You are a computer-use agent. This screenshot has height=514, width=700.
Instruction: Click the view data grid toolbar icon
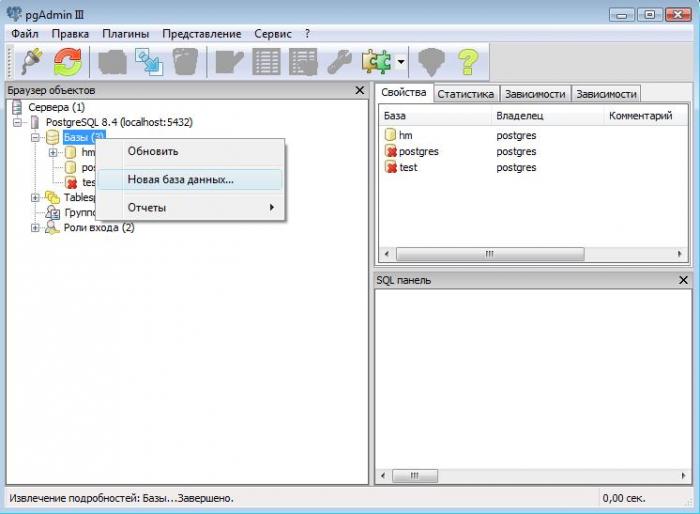click(x=267, y=62)
